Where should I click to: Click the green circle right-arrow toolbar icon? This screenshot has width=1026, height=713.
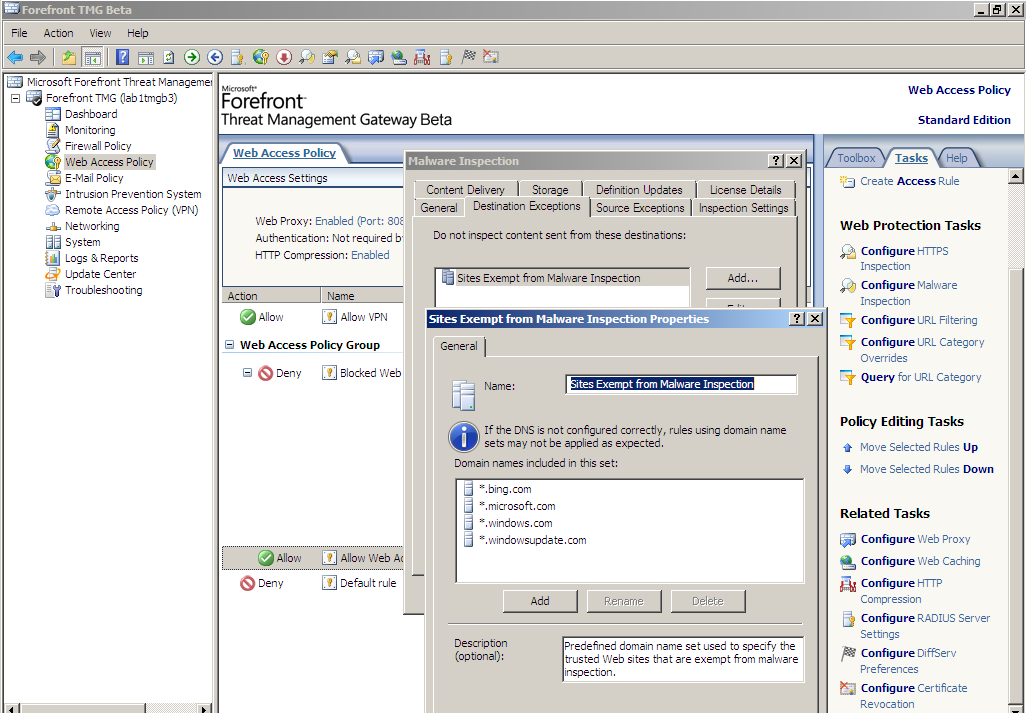click(x=192, y=58)
